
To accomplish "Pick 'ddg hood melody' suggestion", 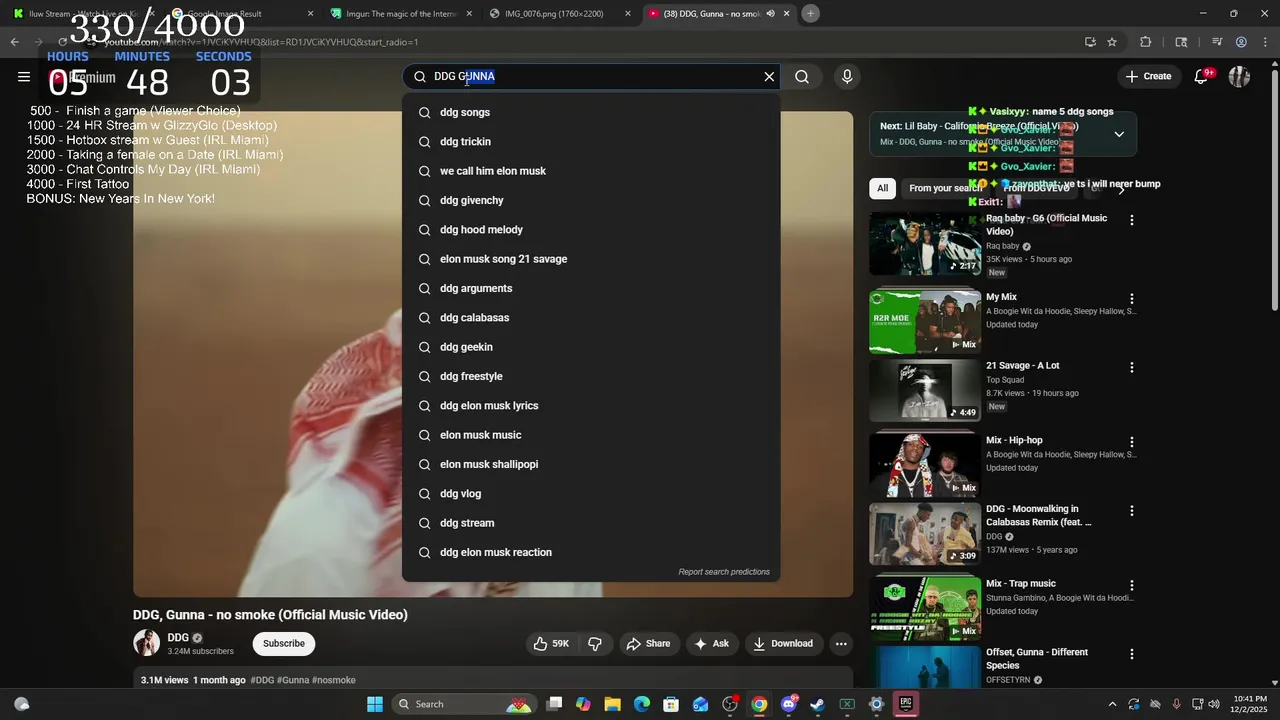I will pyautogui.click(x=591, y=230).
